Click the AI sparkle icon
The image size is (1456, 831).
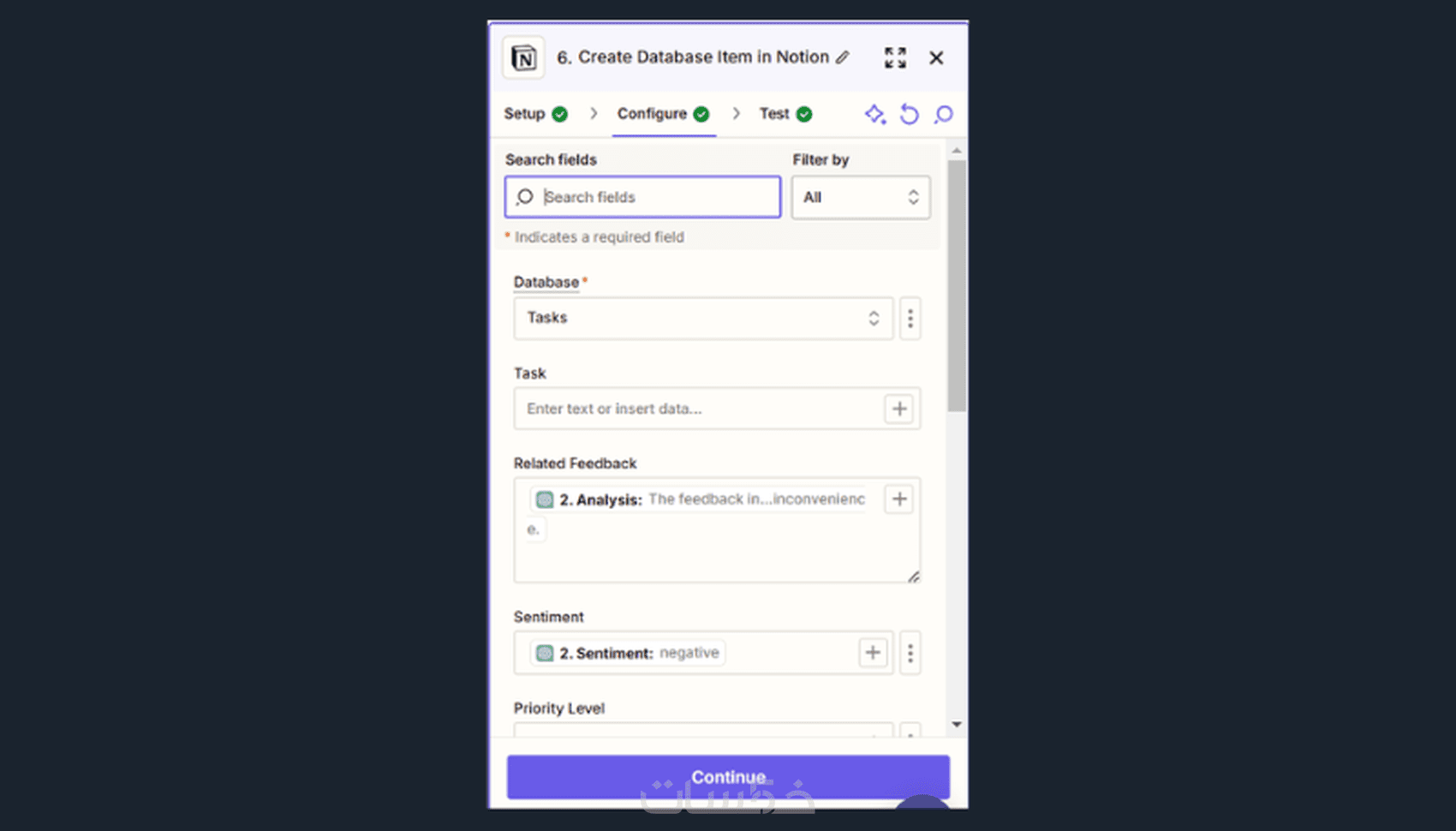tap(874, 114)
